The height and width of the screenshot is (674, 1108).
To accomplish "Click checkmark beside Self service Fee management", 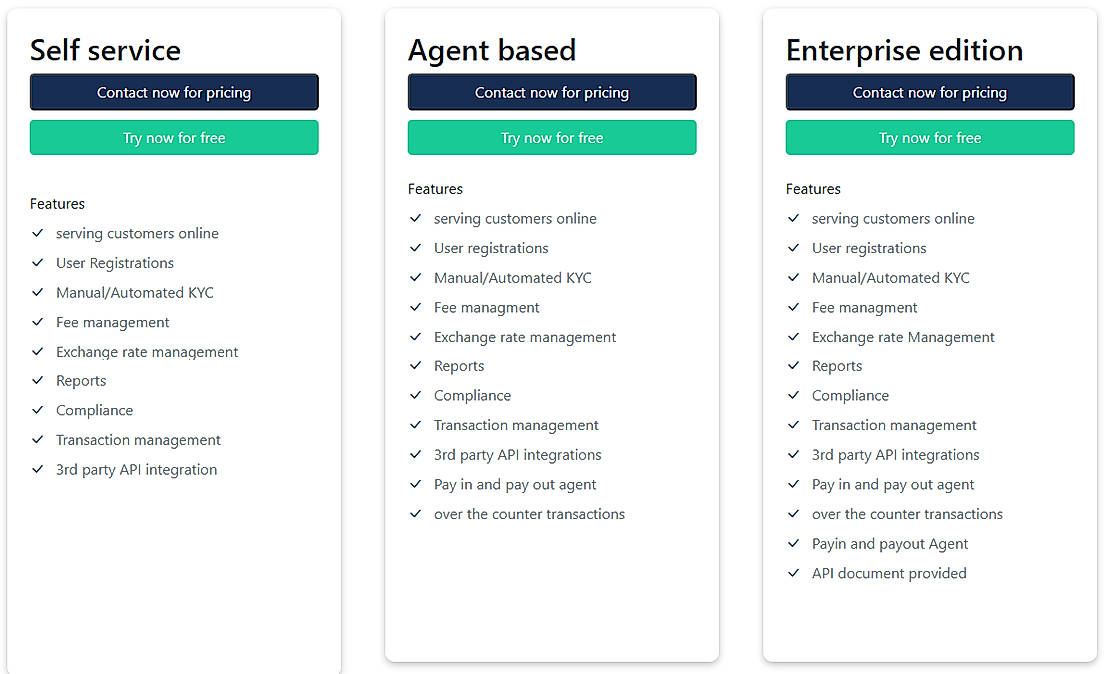I will tap(38, 322).
